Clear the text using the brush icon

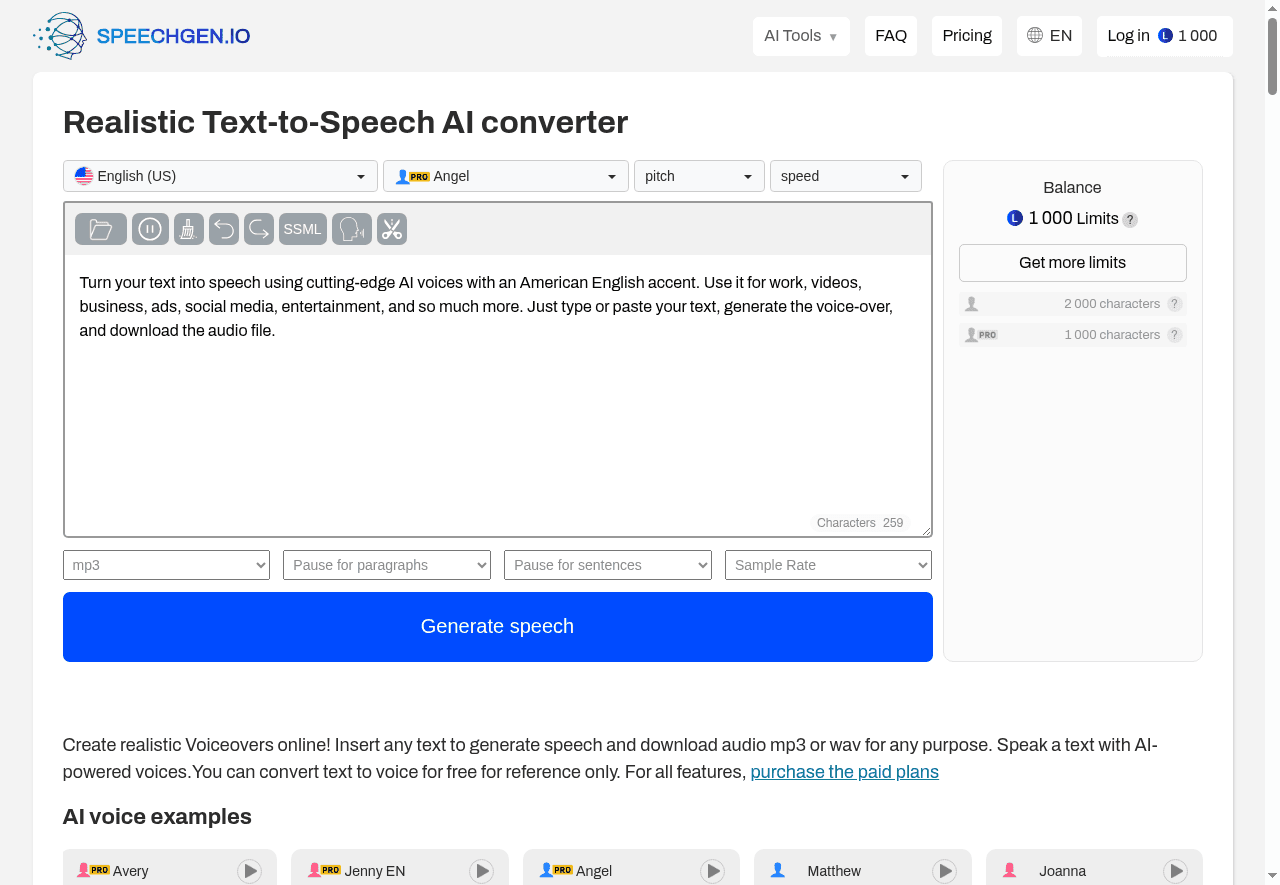[x=188, y=229]
